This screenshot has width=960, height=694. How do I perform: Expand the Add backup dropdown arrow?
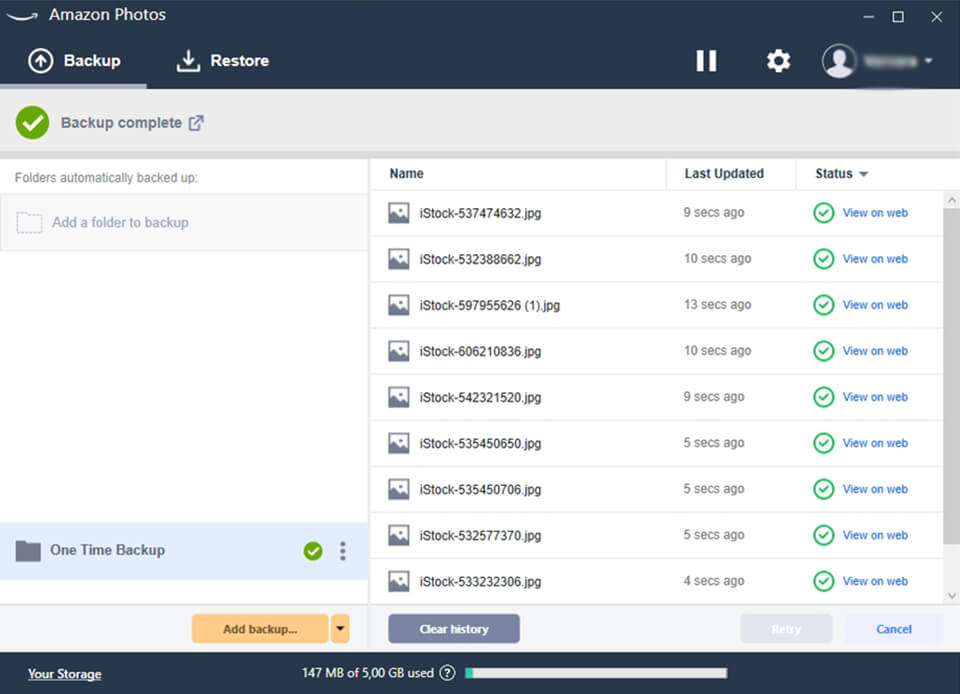(x=340, y=628)
